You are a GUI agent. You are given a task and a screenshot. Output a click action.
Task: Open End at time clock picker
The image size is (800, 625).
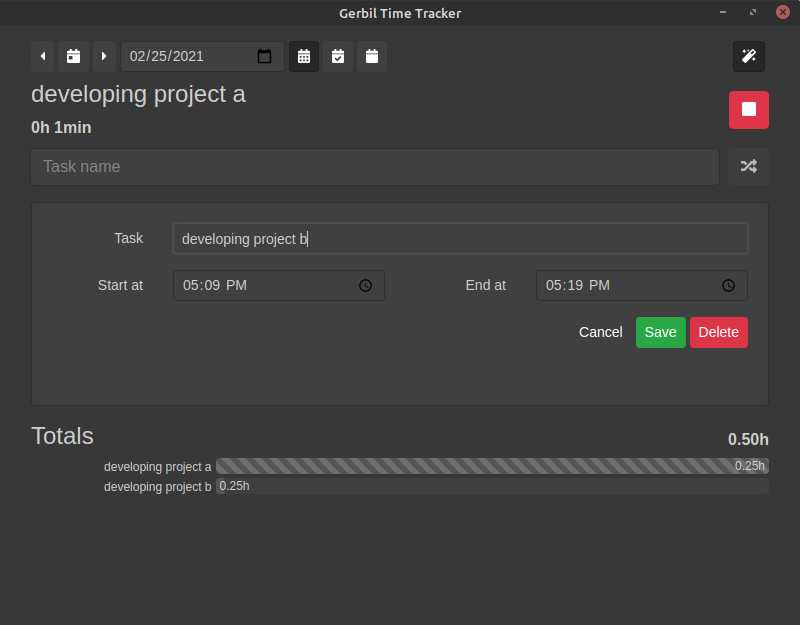(728, 286)
